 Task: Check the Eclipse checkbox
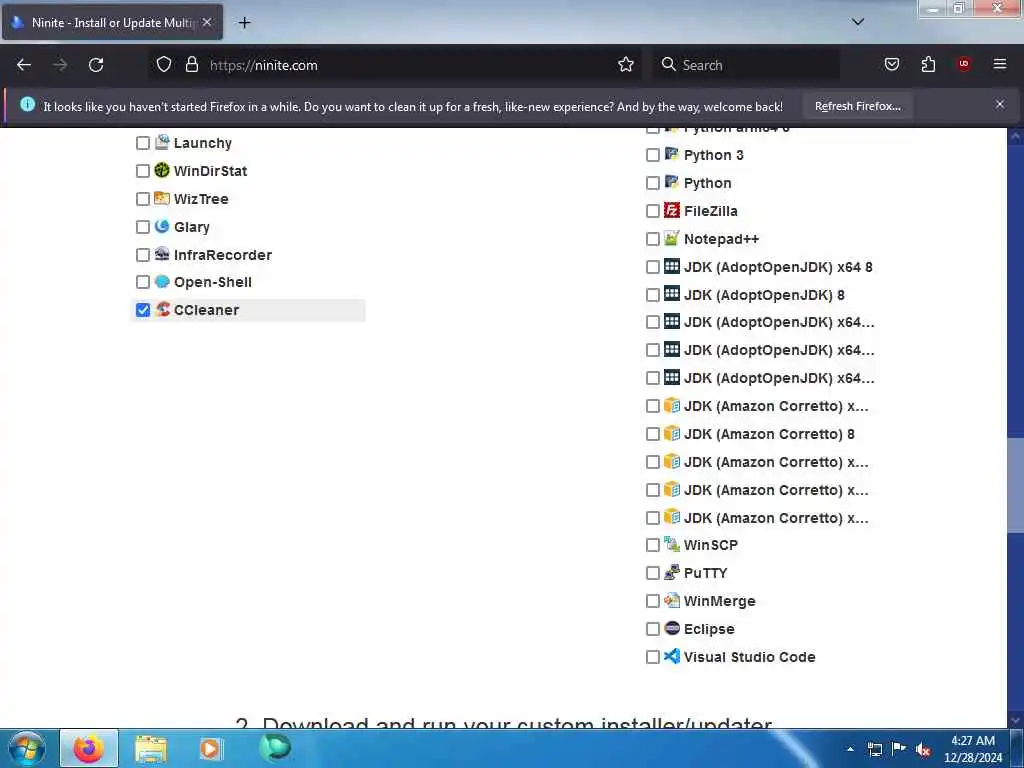click(652, 629)
